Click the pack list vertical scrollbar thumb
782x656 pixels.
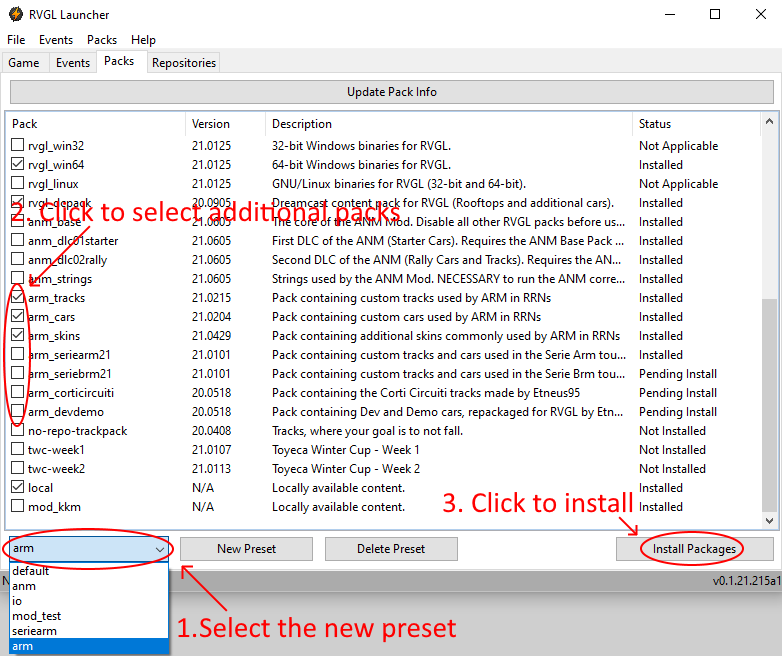(x=769, y=405)
